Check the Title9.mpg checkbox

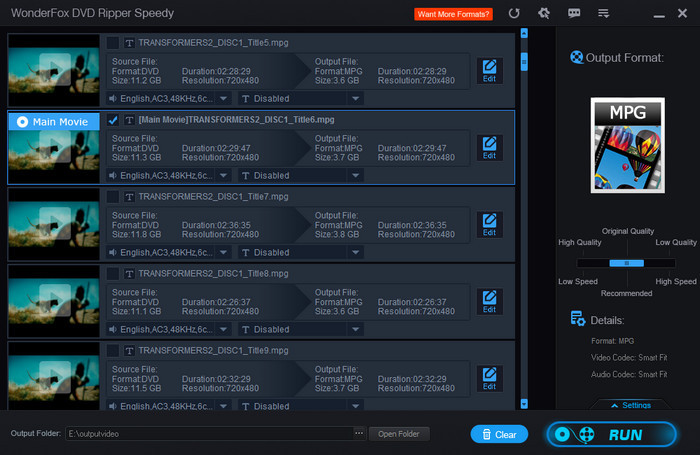[113, 351]
